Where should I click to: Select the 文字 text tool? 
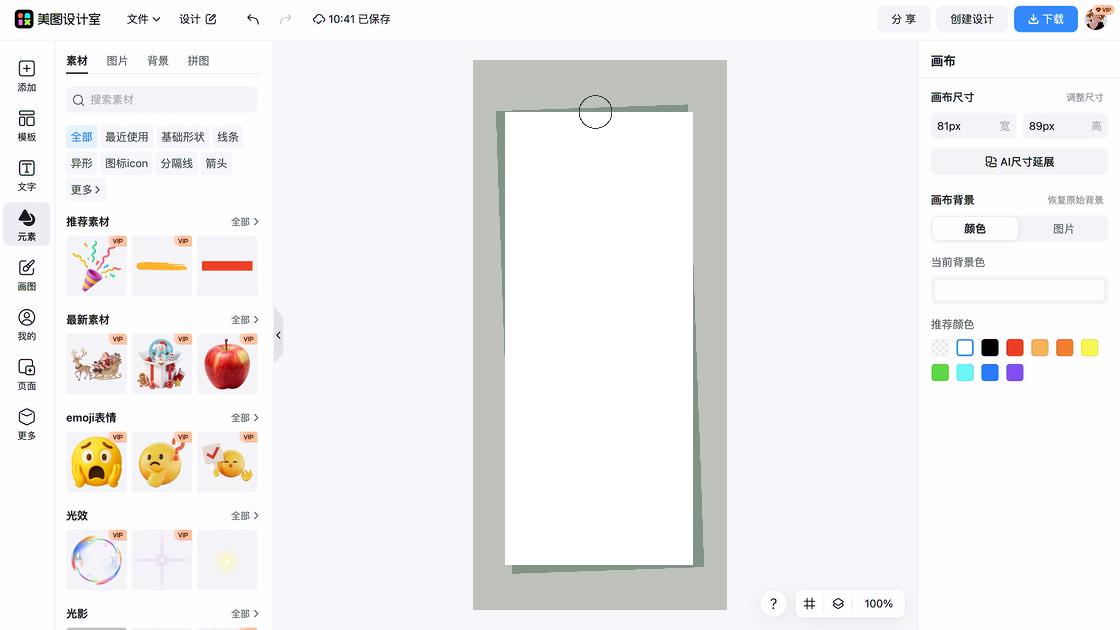point(27,175)
